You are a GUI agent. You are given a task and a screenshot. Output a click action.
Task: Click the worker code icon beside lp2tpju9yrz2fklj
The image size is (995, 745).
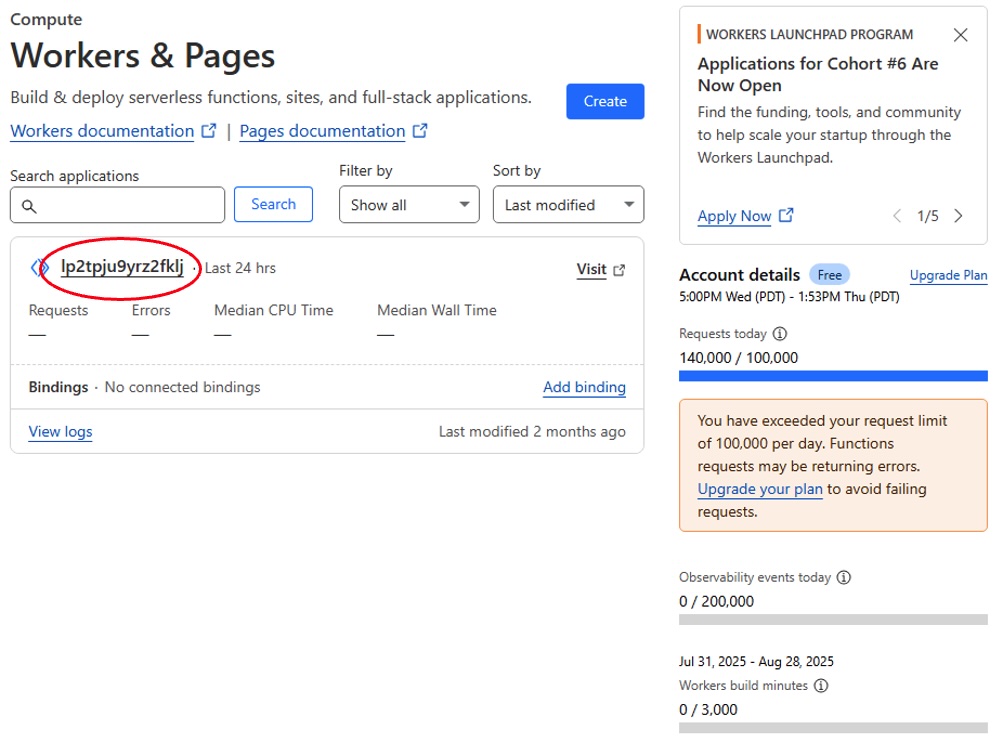point(39,268)
